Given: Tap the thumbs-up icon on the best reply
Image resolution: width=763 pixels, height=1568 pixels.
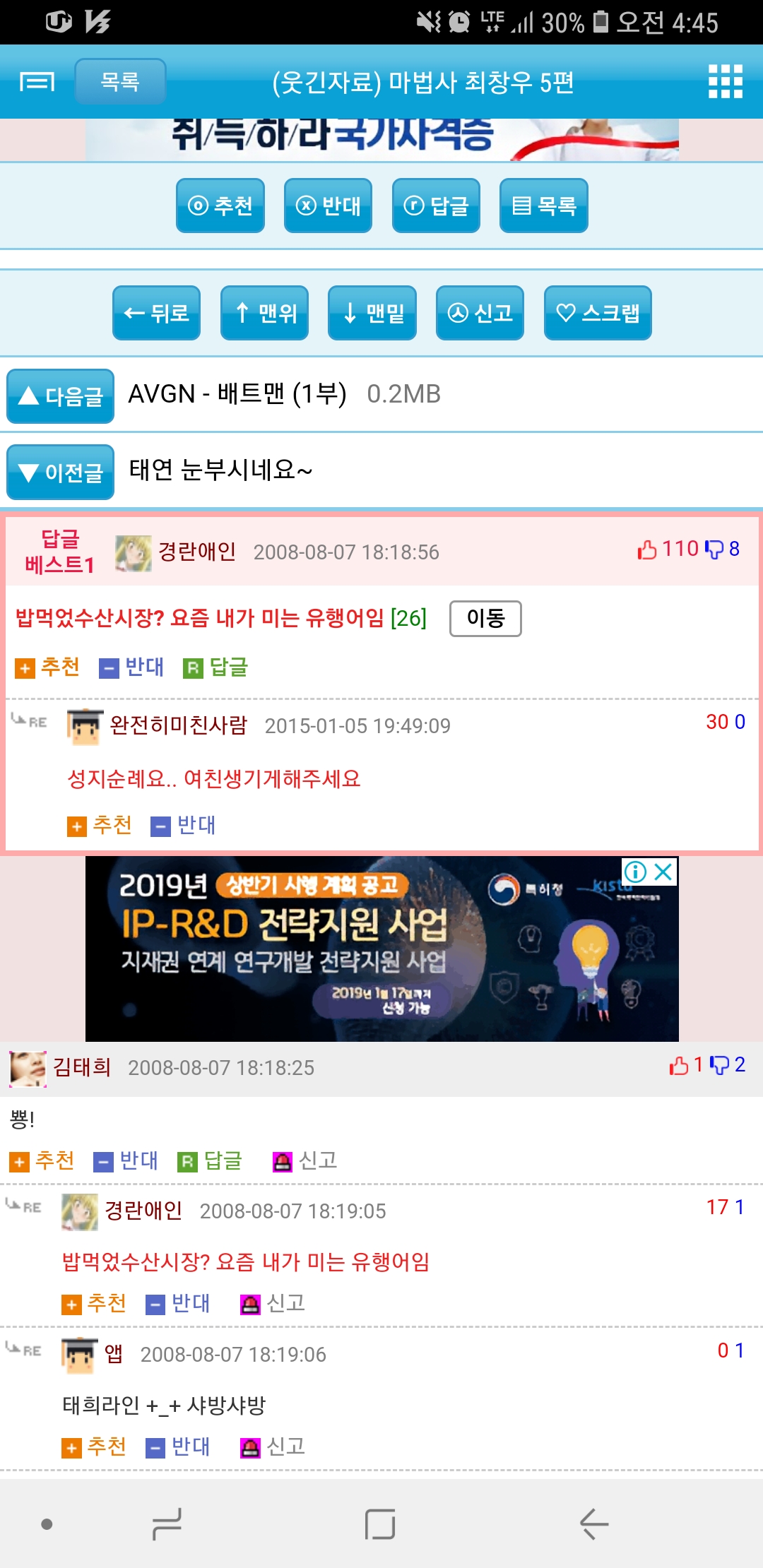Looking at the screenshot, I should pyautogui.click(x=647, y=550).
